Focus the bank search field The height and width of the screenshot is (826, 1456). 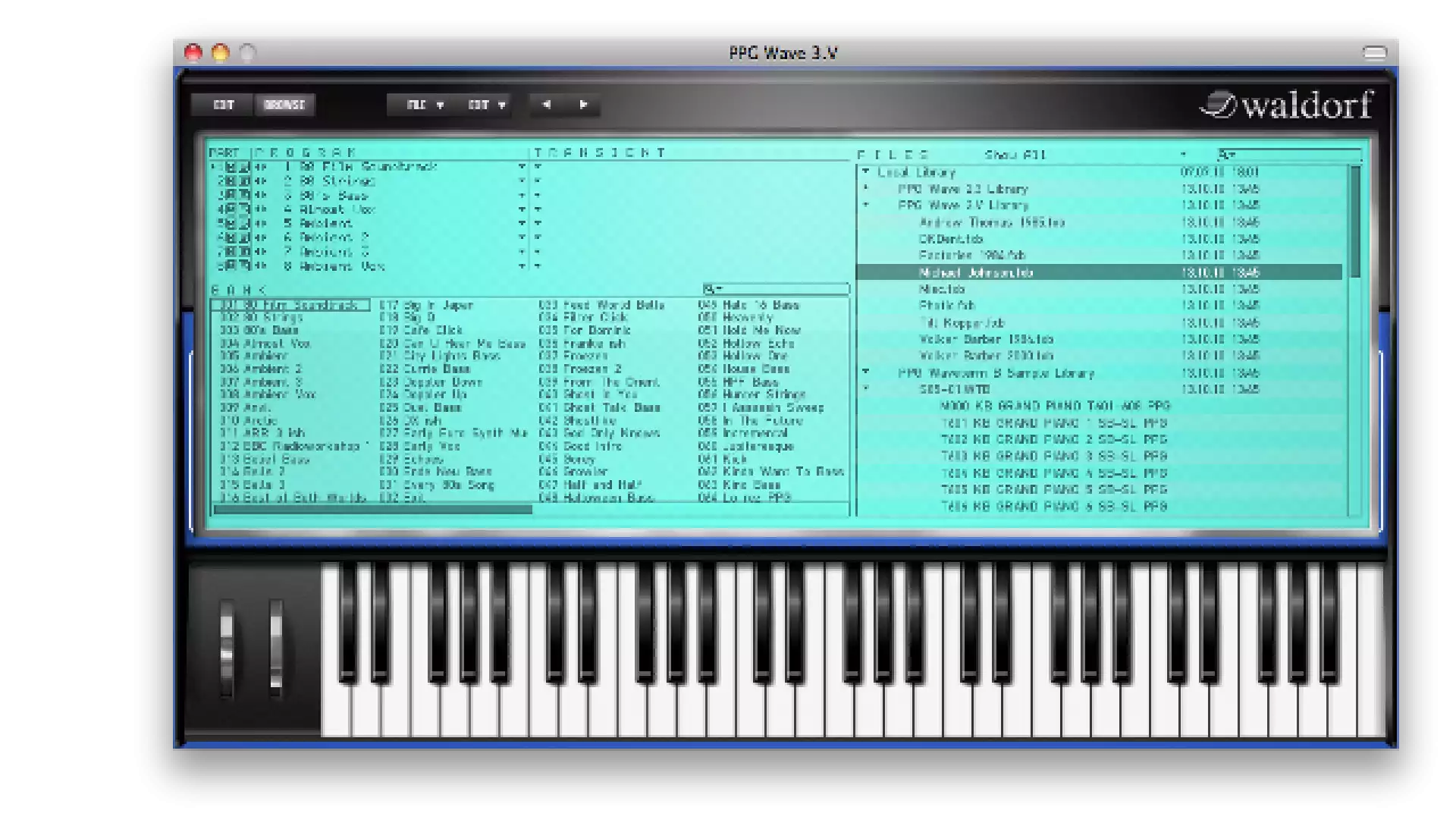775,289
